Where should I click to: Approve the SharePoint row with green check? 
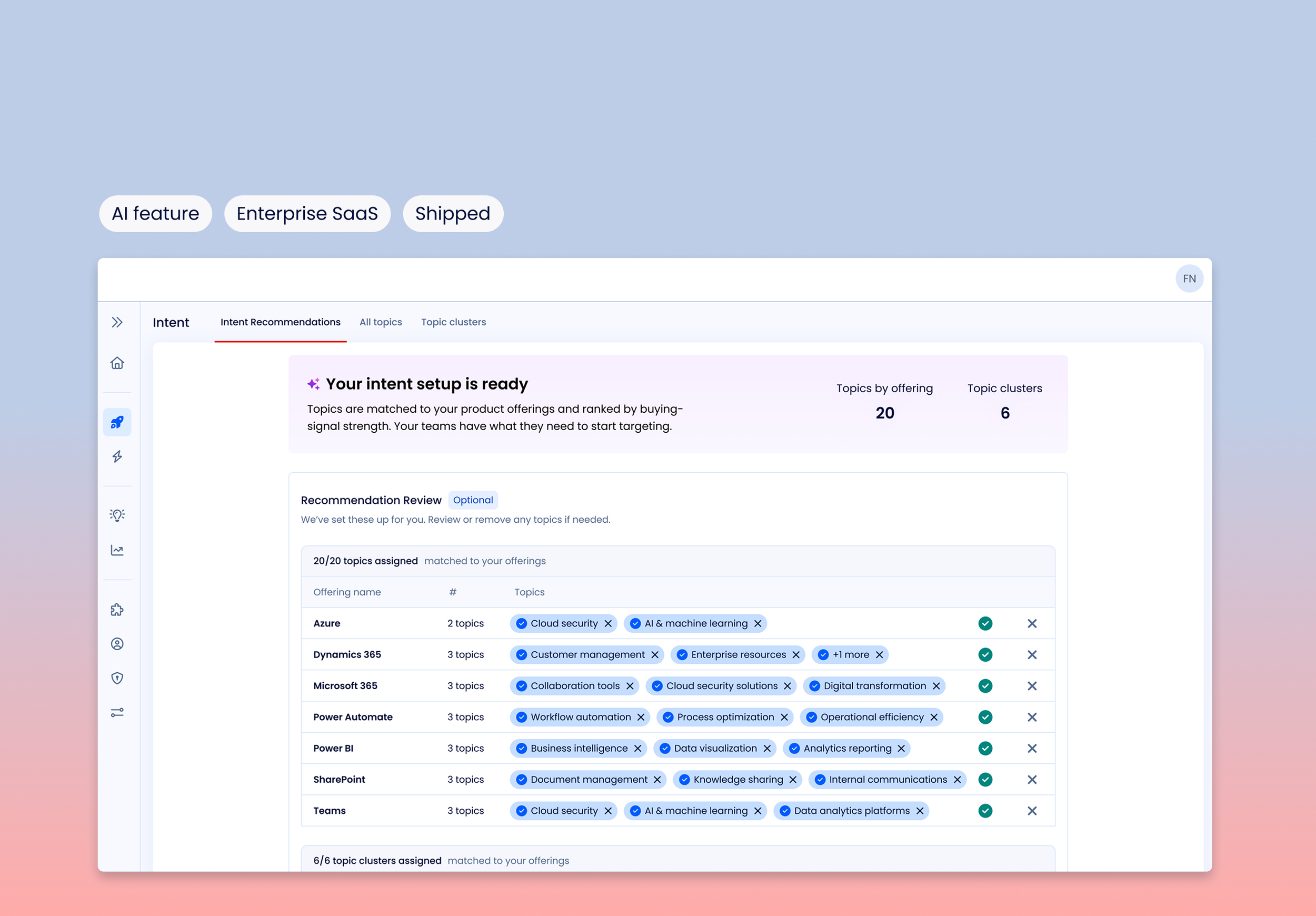pyautogui.click(x=985, y=780)
